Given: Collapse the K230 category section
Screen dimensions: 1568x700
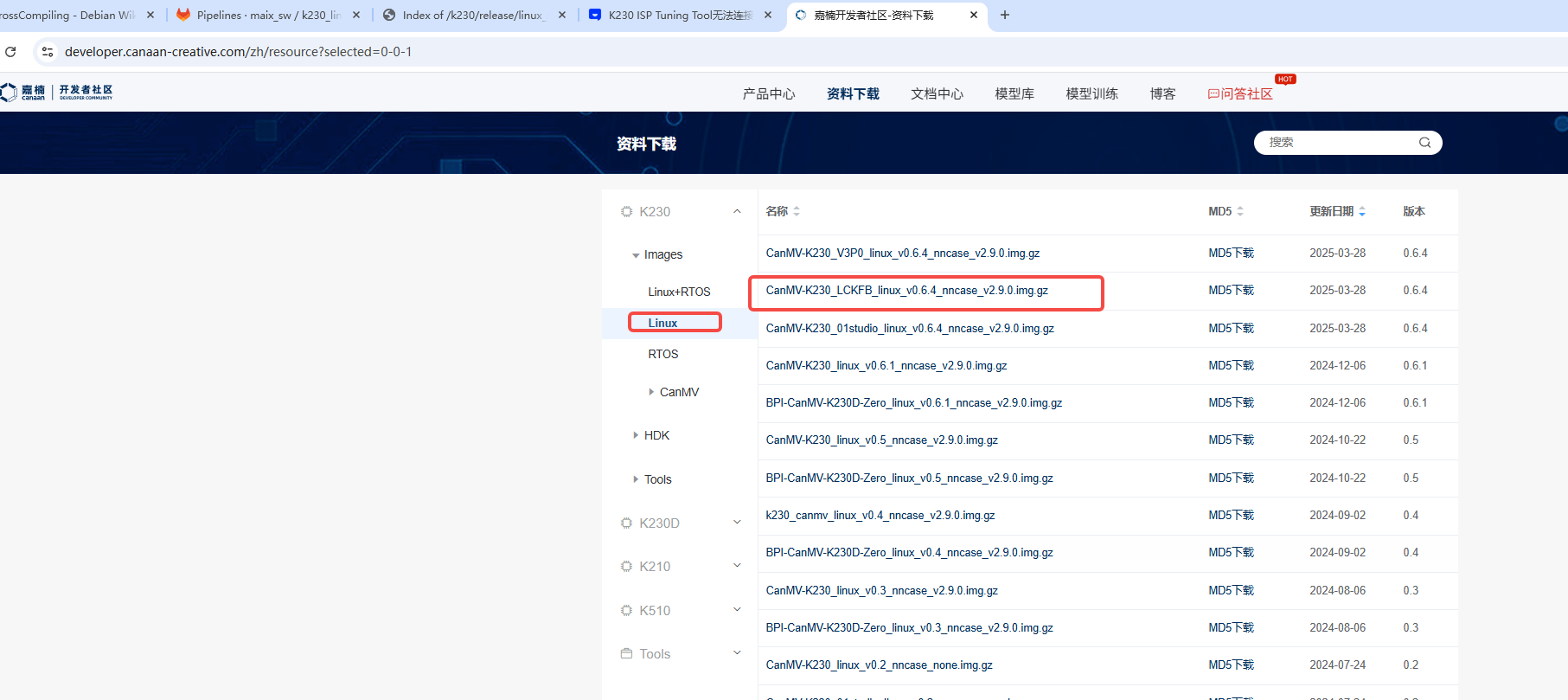Looking at the screenshot, I should click(737, 211).
